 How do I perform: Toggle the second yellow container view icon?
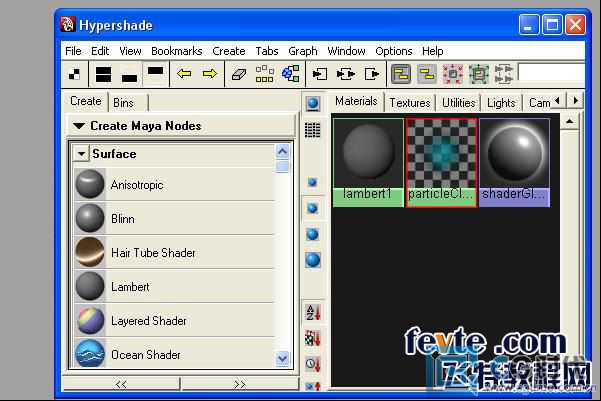[x=427, y=74]
